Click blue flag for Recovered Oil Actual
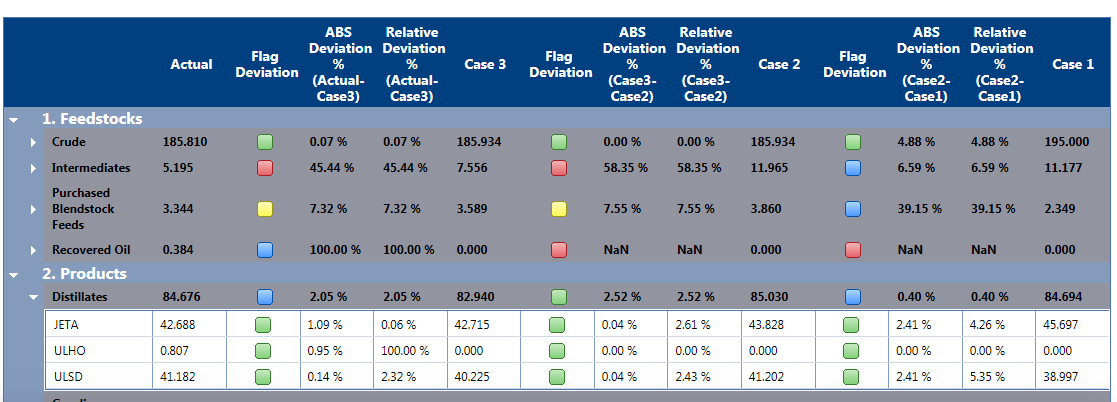The width and height of the screenshot is (1117, 402). tap(265, 250)
